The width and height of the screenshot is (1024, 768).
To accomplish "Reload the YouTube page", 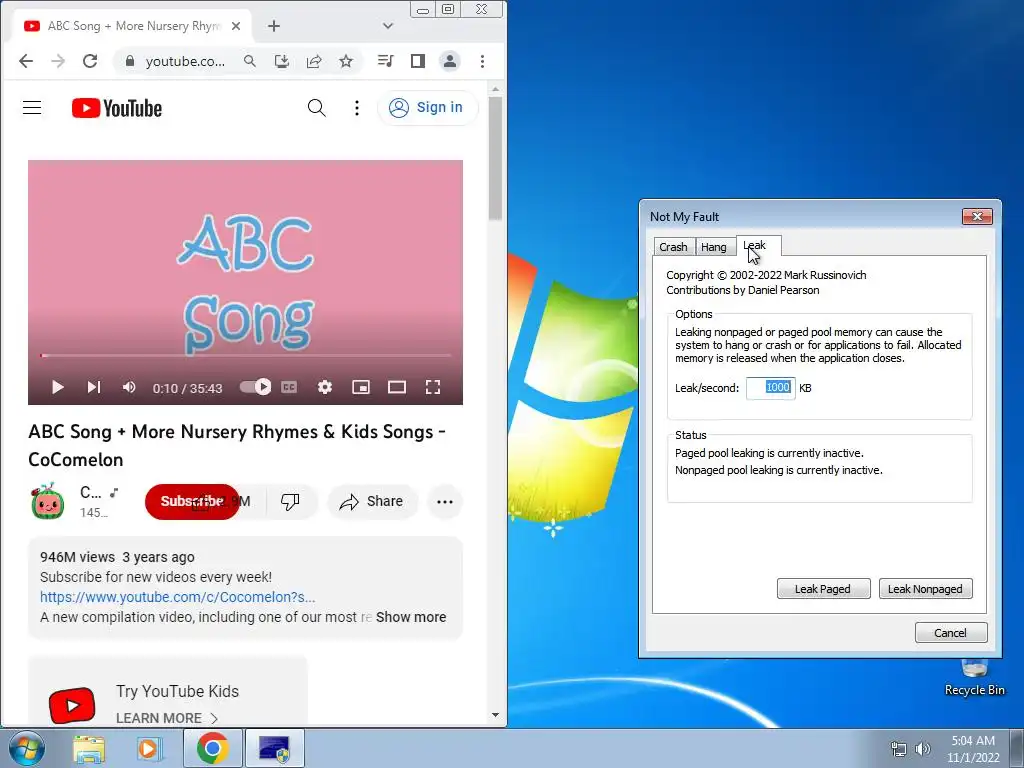I will (x=90, y=61).
